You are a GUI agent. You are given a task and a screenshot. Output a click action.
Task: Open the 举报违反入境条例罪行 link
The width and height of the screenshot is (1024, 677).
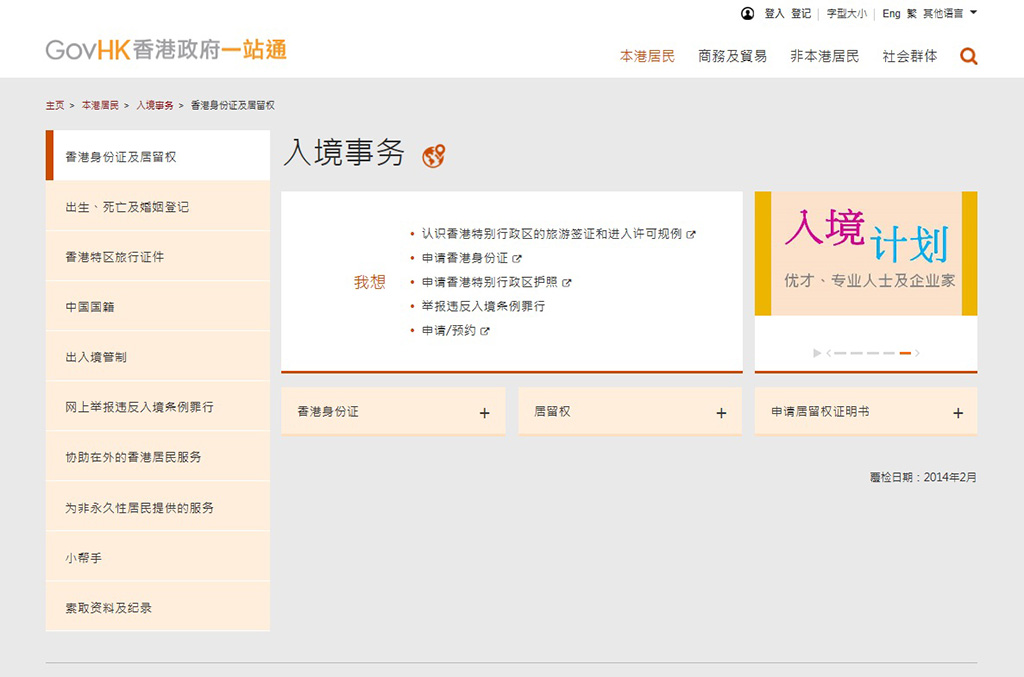click(483, 306)
